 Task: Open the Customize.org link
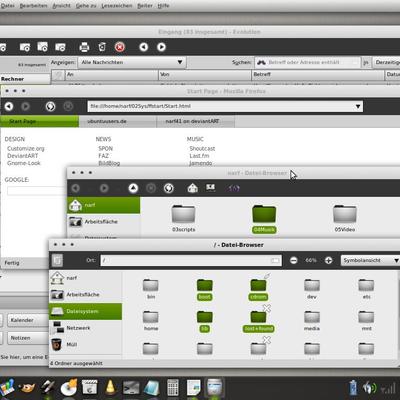(26, 149)
